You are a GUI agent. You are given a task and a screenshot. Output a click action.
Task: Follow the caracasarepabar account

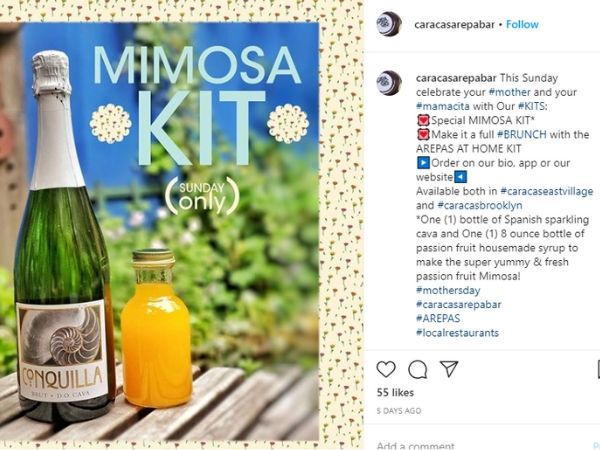(522, 24)
